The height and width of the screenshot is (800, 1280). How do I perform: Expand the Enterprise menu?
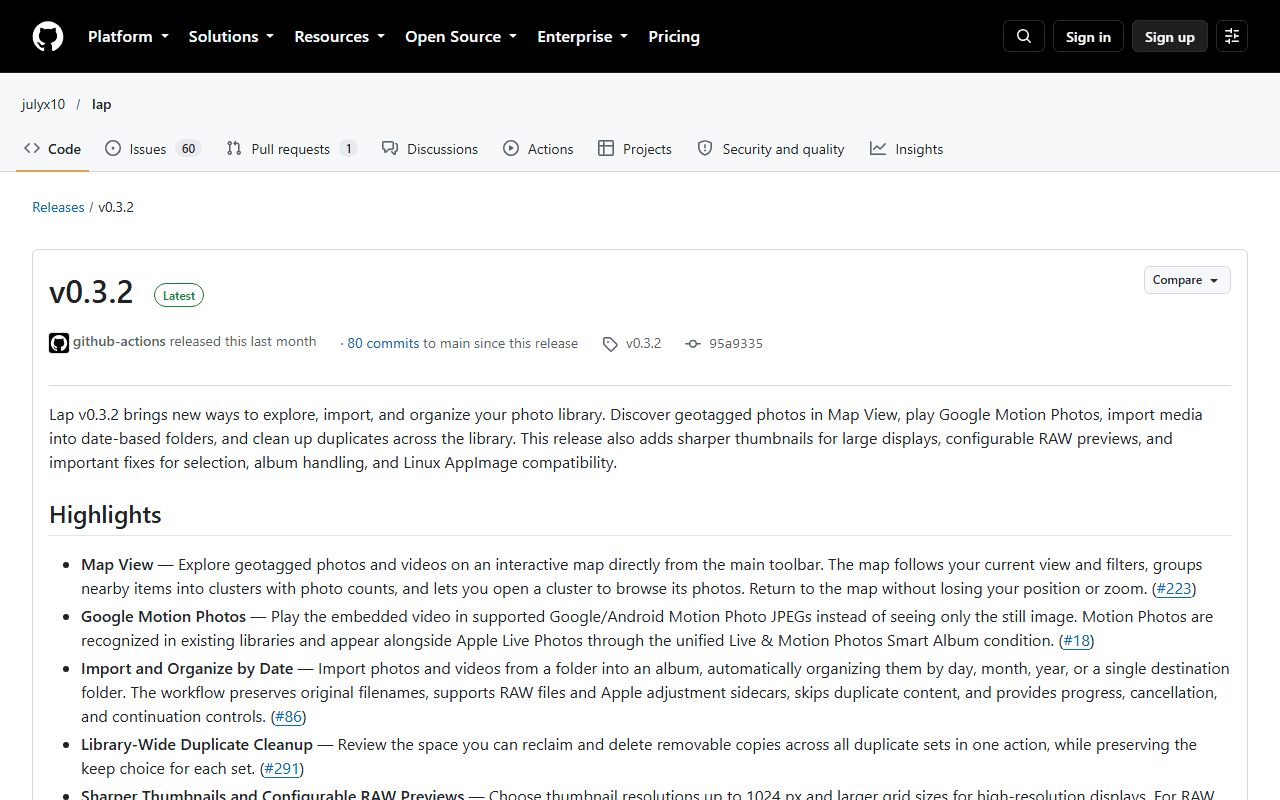pyautogui.click(x=582, y=37)
